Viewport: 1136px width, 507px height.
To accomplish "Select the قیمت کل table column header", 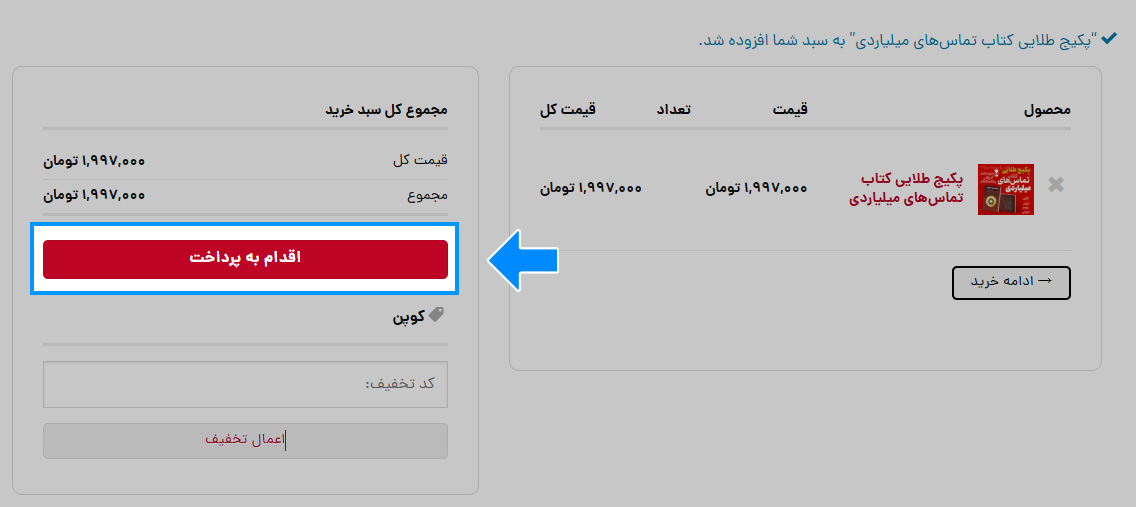I will click(x=567, y=109).
